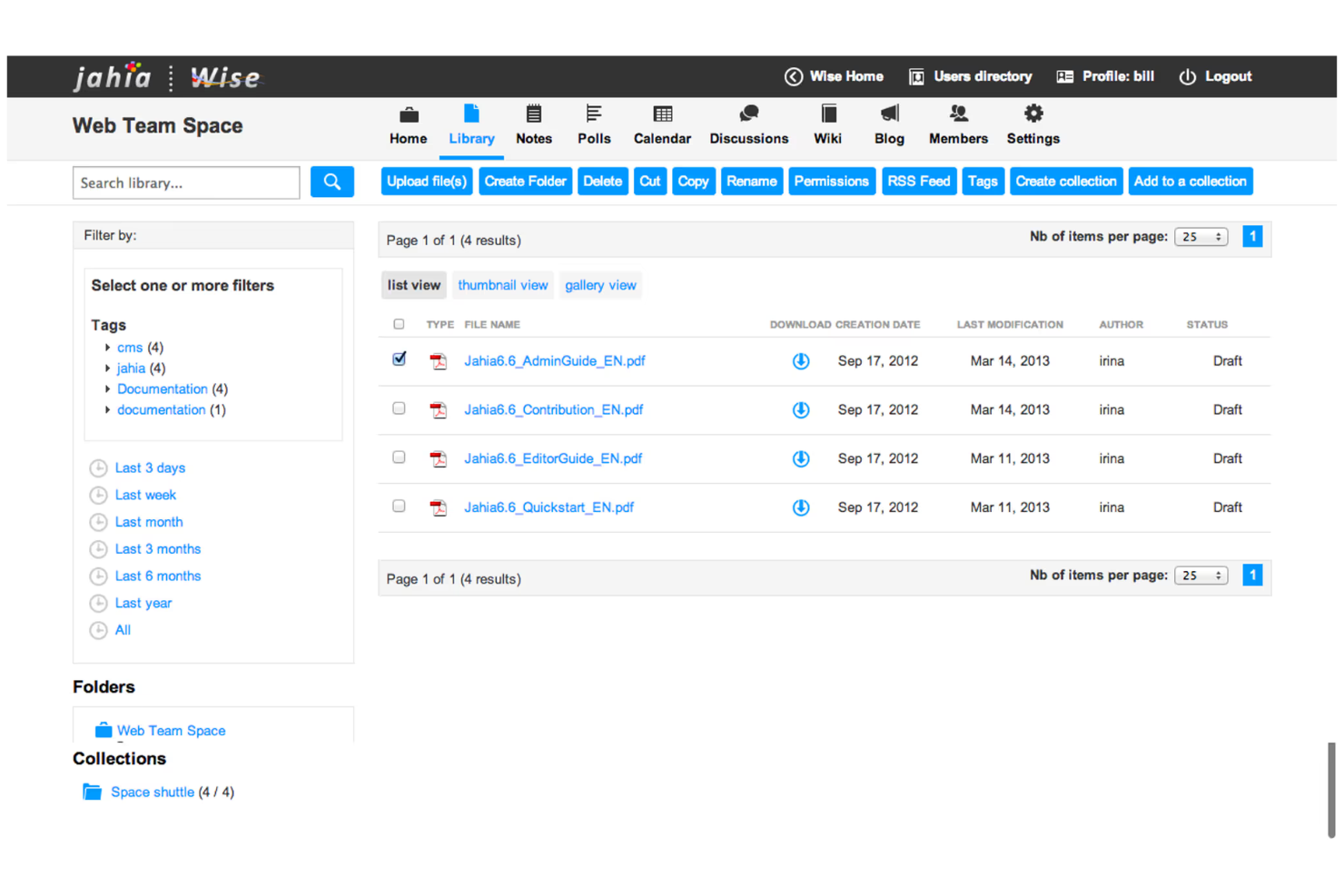Screen dimensions: 1344x896
Task: Filter by Last year
Action: pyautogui.click(x=143, y=604)
